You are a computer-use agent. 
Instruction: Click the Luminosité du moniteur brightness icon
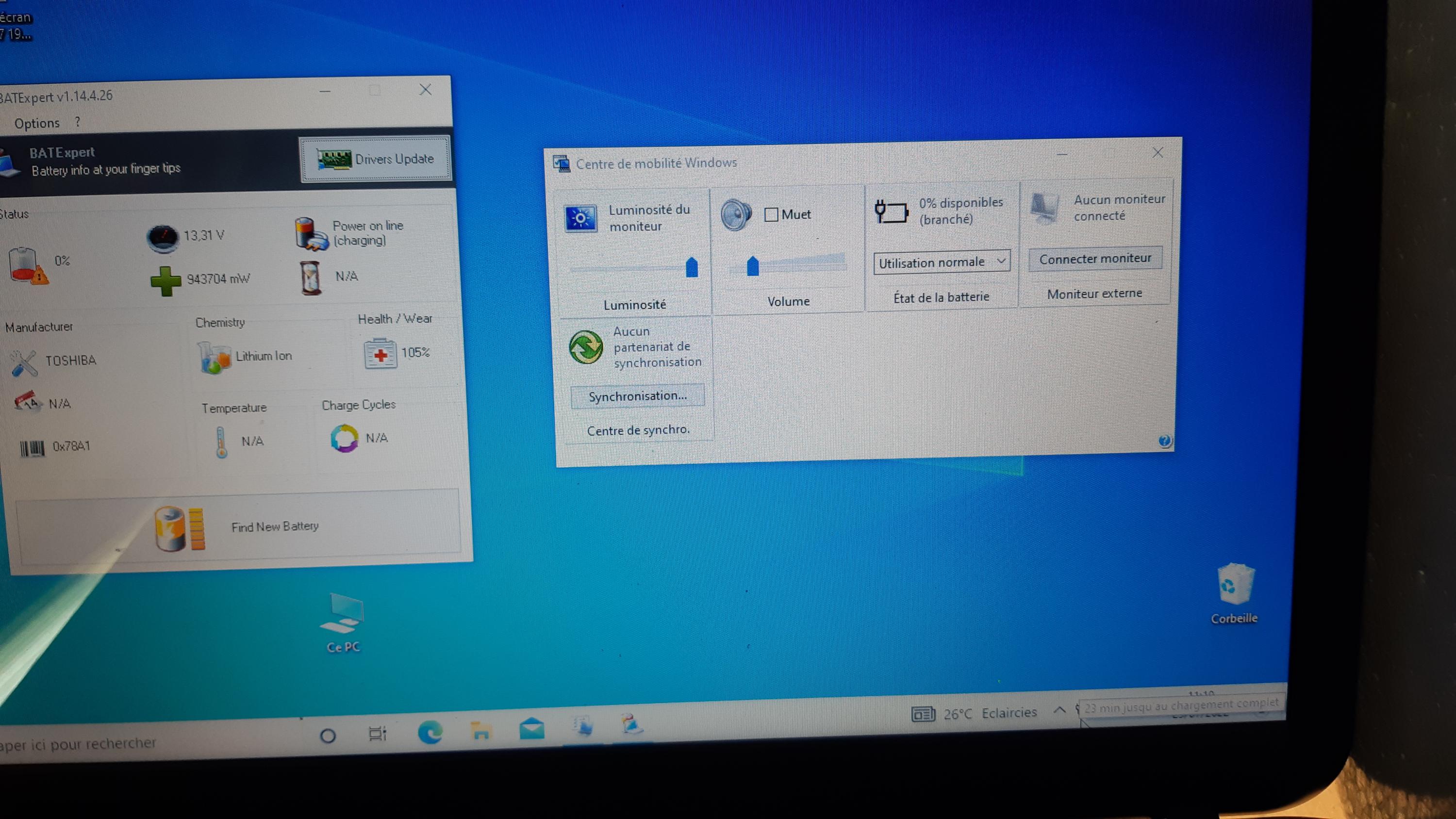[580, 218]
